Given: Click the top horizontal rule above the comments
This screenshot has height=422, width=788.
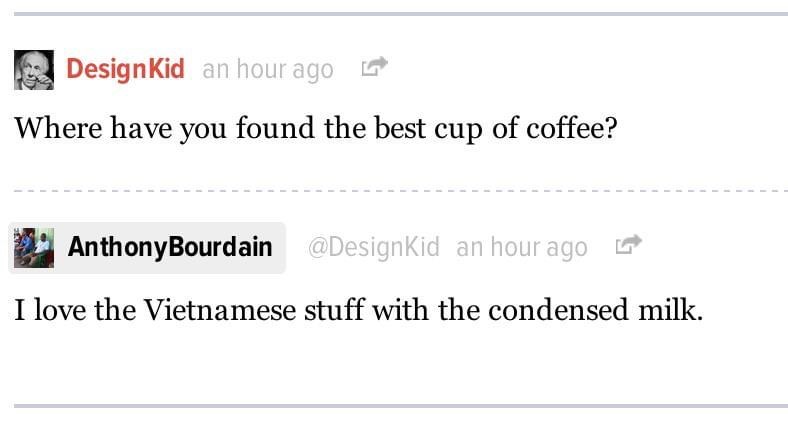Looking at the screenshot, I should click(400, 13).
